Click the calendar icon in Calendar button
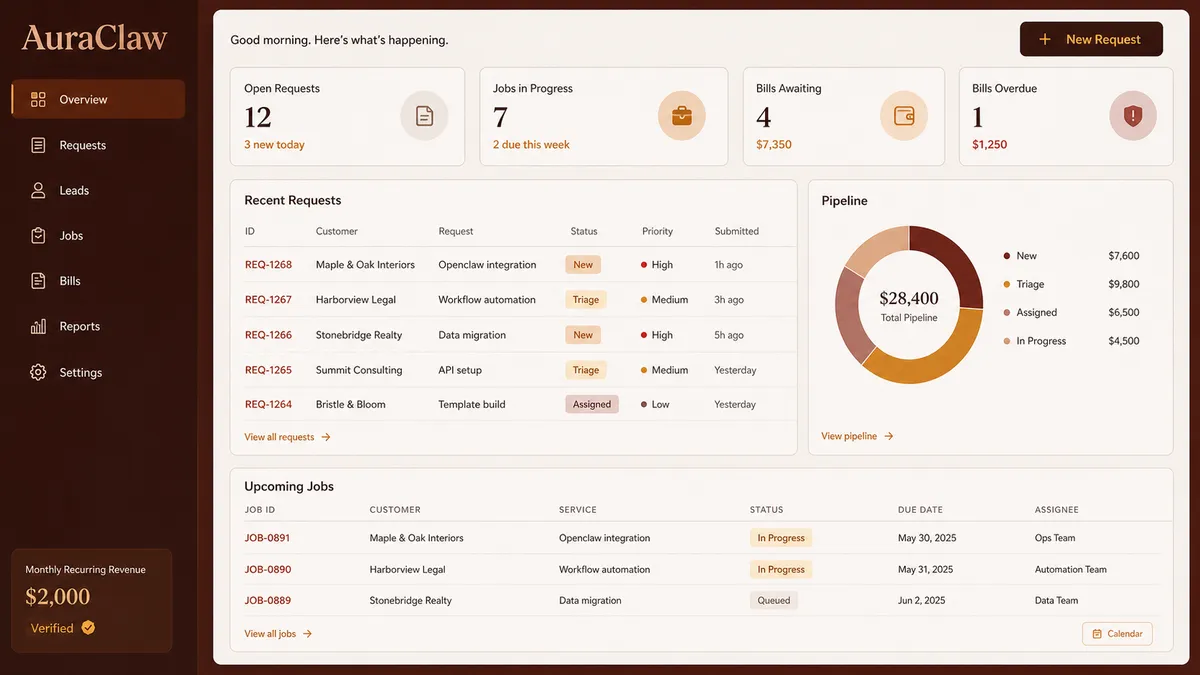This screenshot has width=1200, height=675. coord(1097,634)
